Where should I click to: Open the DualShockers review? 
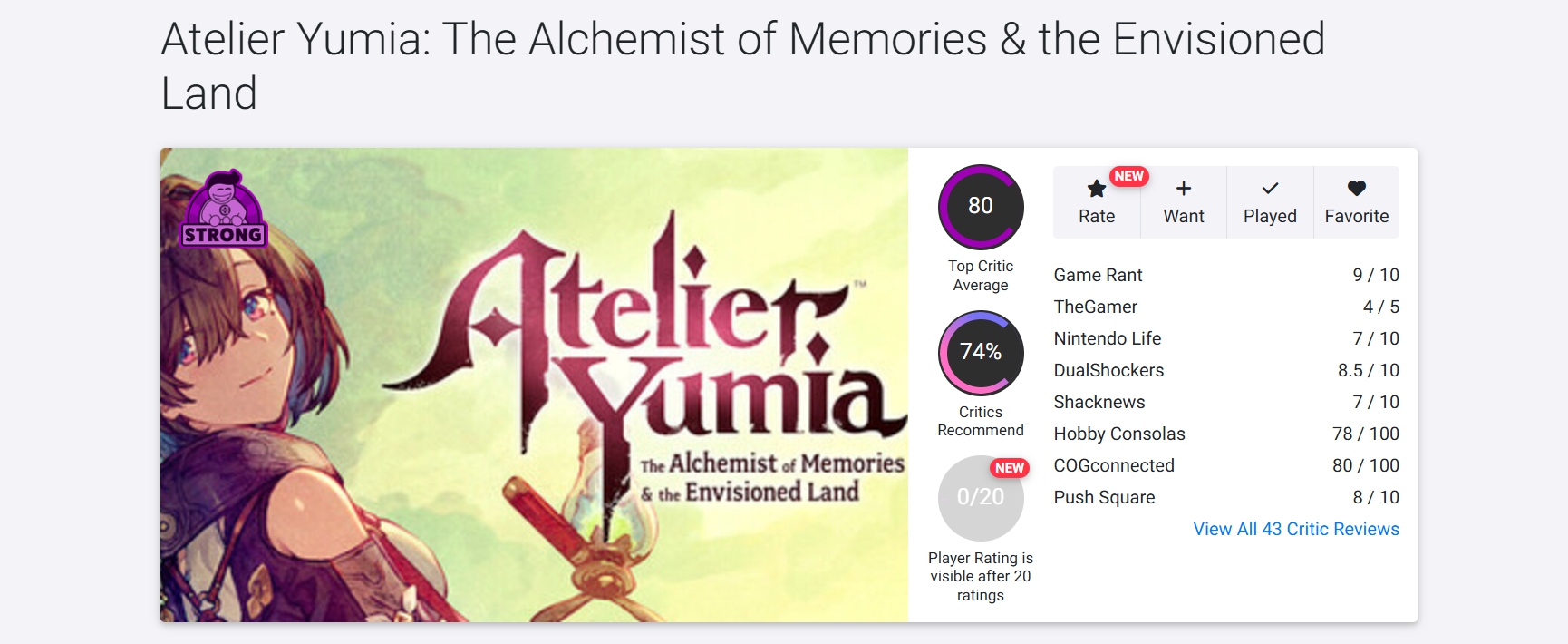(1108, 370)
